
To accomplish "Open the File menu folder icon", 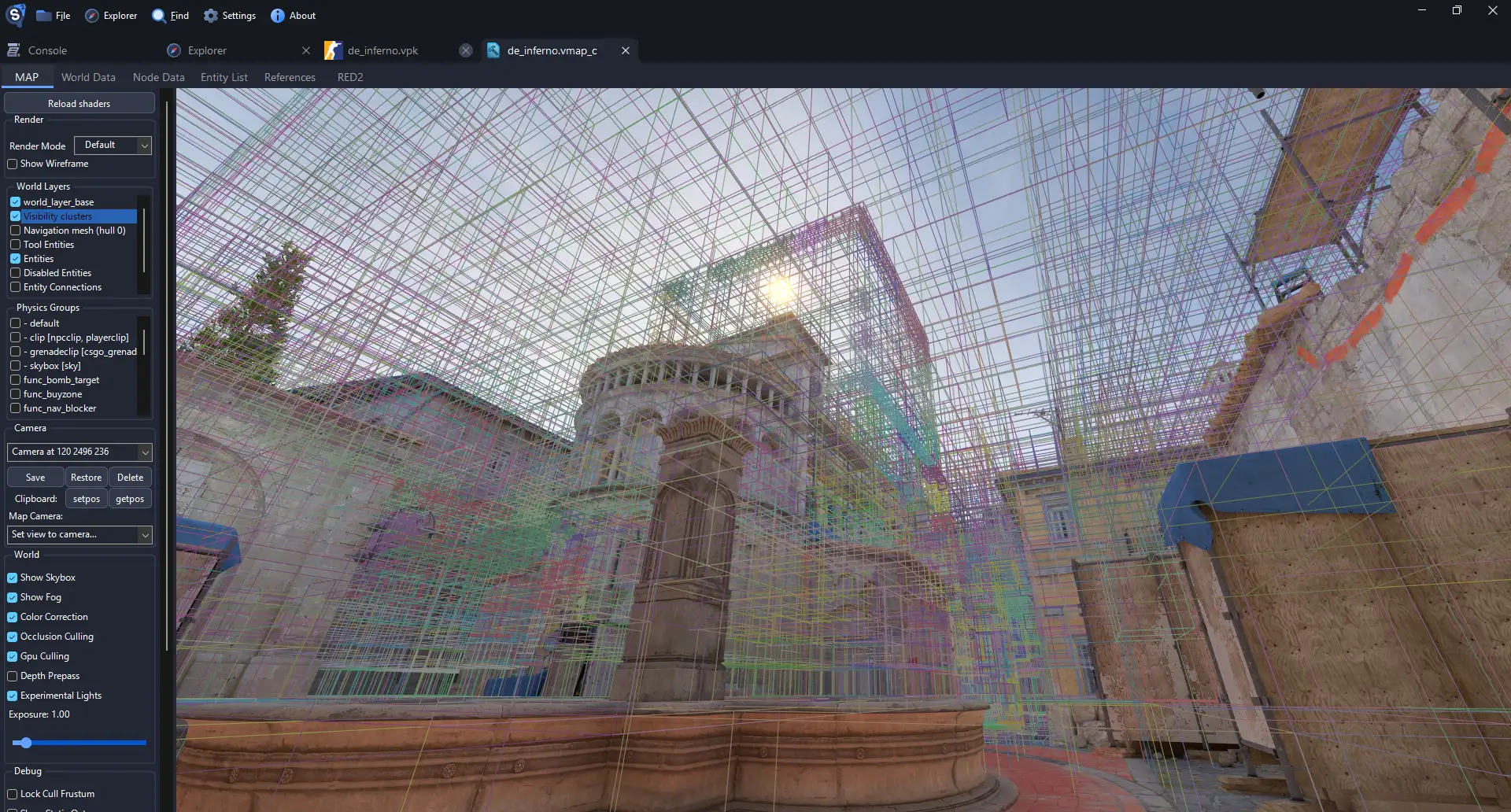I will (x=43, y=16).
